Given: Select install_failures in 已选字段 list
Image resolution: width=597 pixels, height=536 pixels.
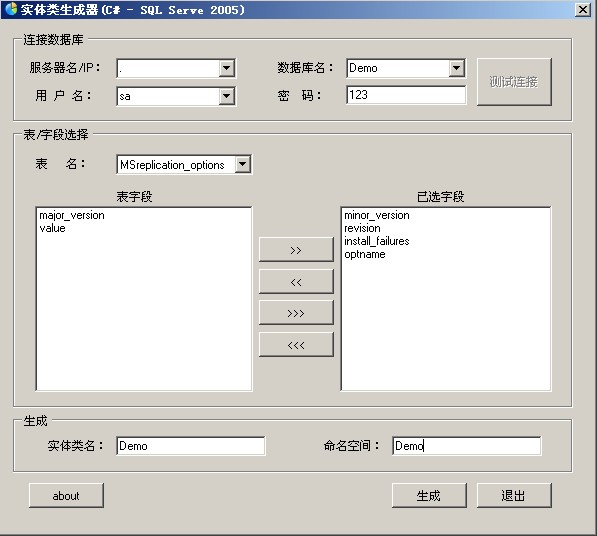Looking at the screenshot, I should 377,241.
